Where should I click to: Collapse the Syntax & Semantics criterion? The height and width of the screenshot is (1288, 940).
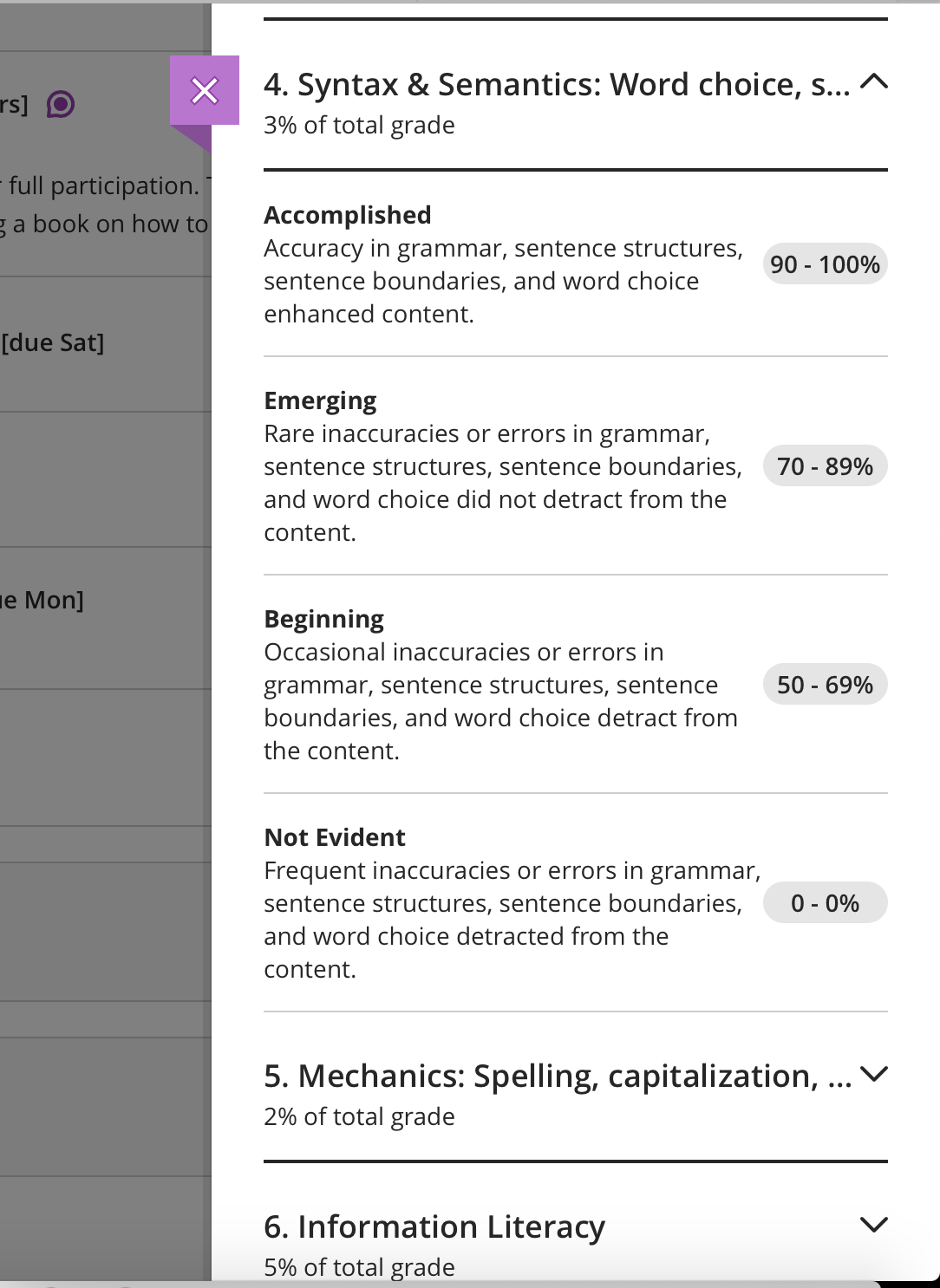click(x=874, y=82)
